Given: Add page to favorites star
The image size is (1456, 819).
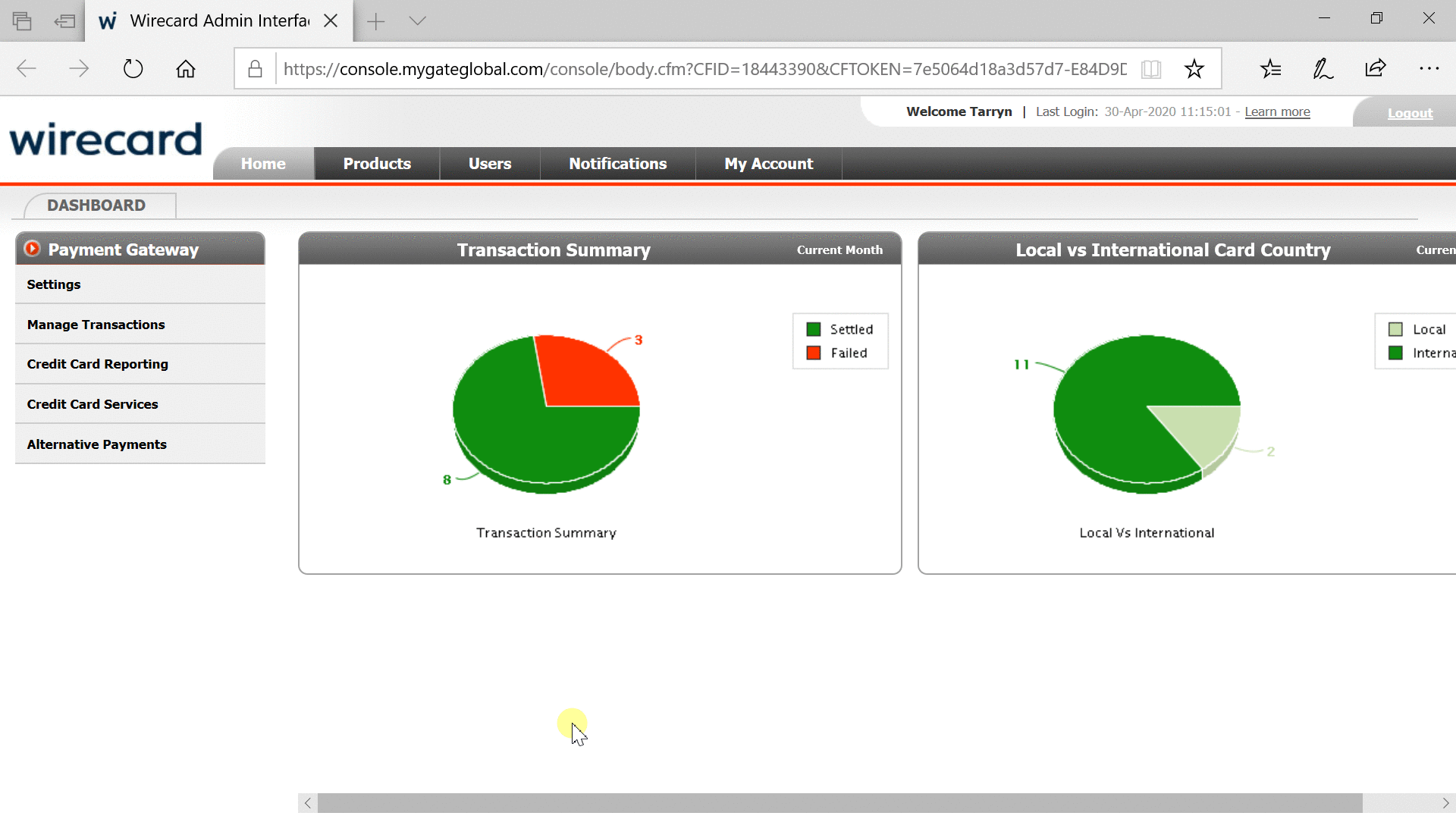Looking at the screenshot, I should (1194, 69).
